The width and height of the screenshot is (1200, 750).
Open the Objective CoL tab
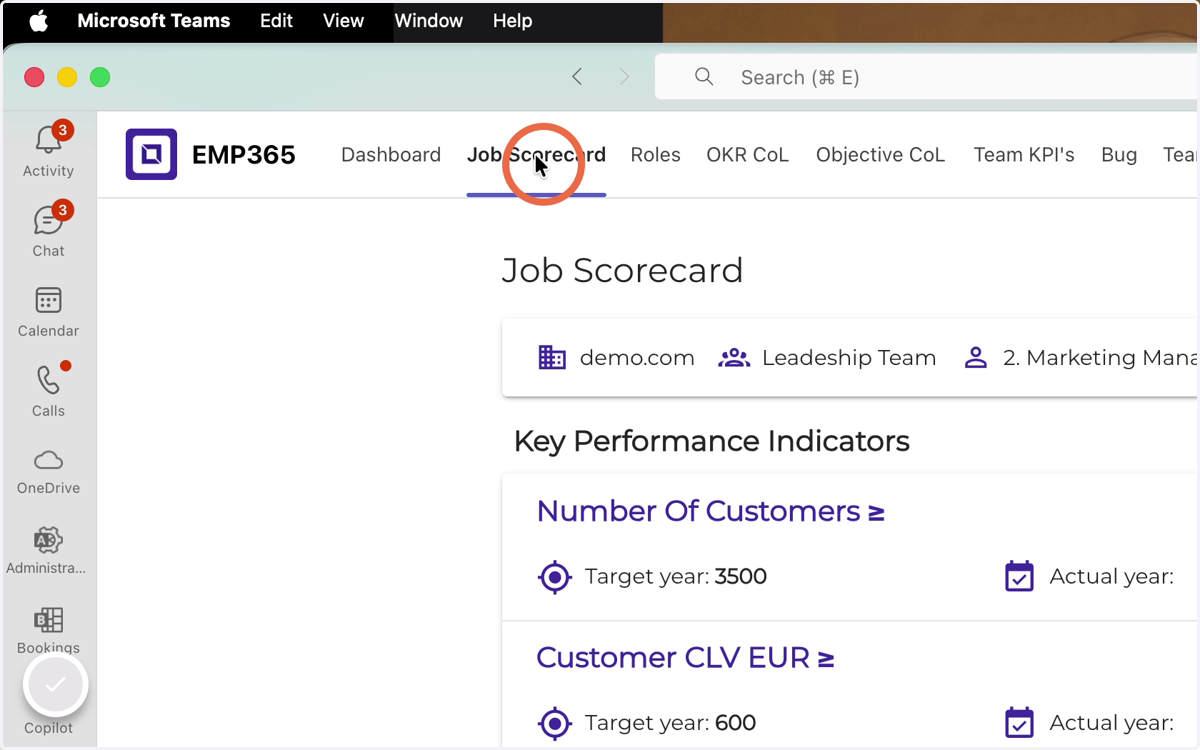880,155
